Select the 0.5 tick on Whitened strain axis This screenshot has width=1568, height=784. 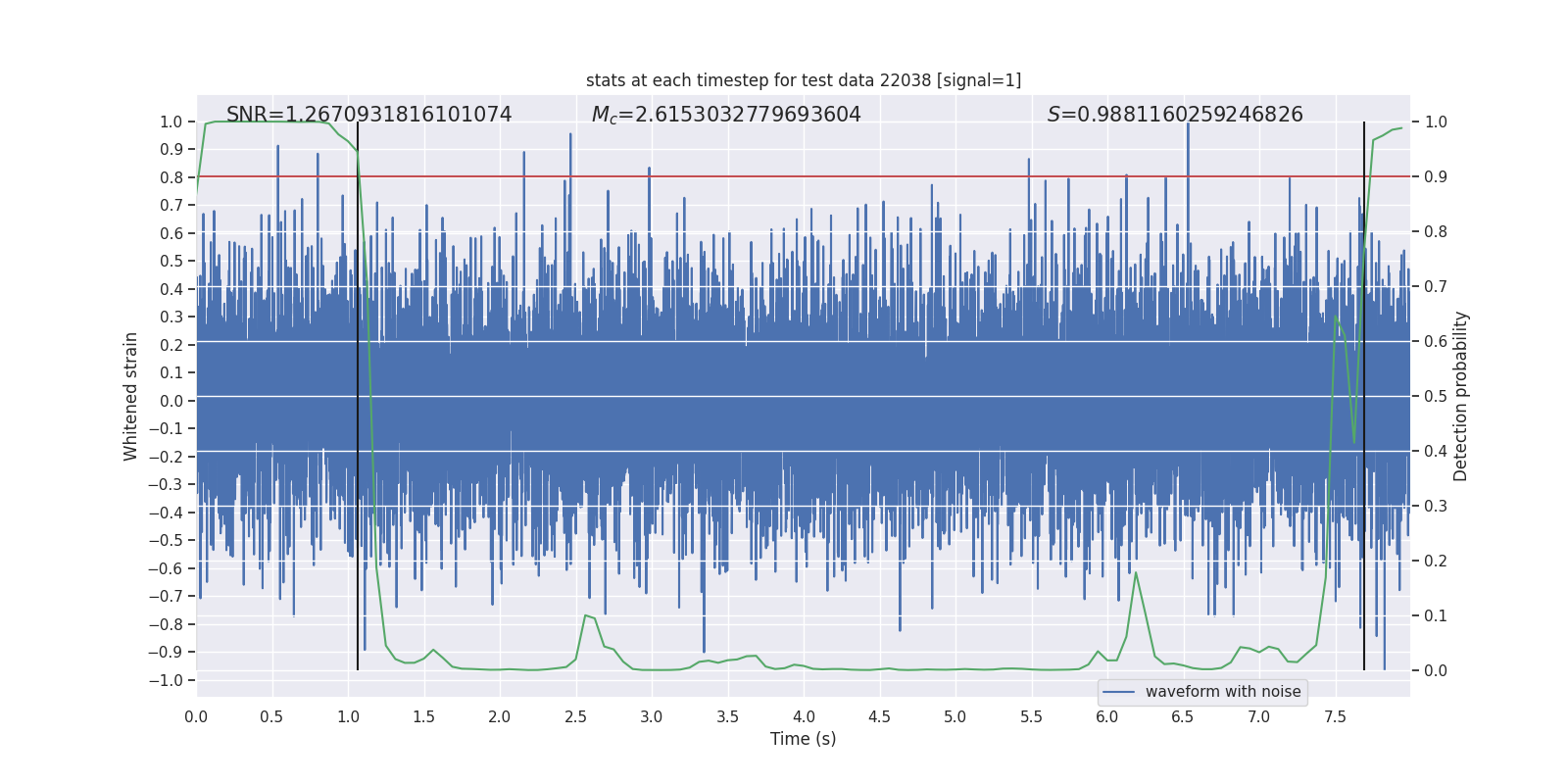click(x=171, y=261)
